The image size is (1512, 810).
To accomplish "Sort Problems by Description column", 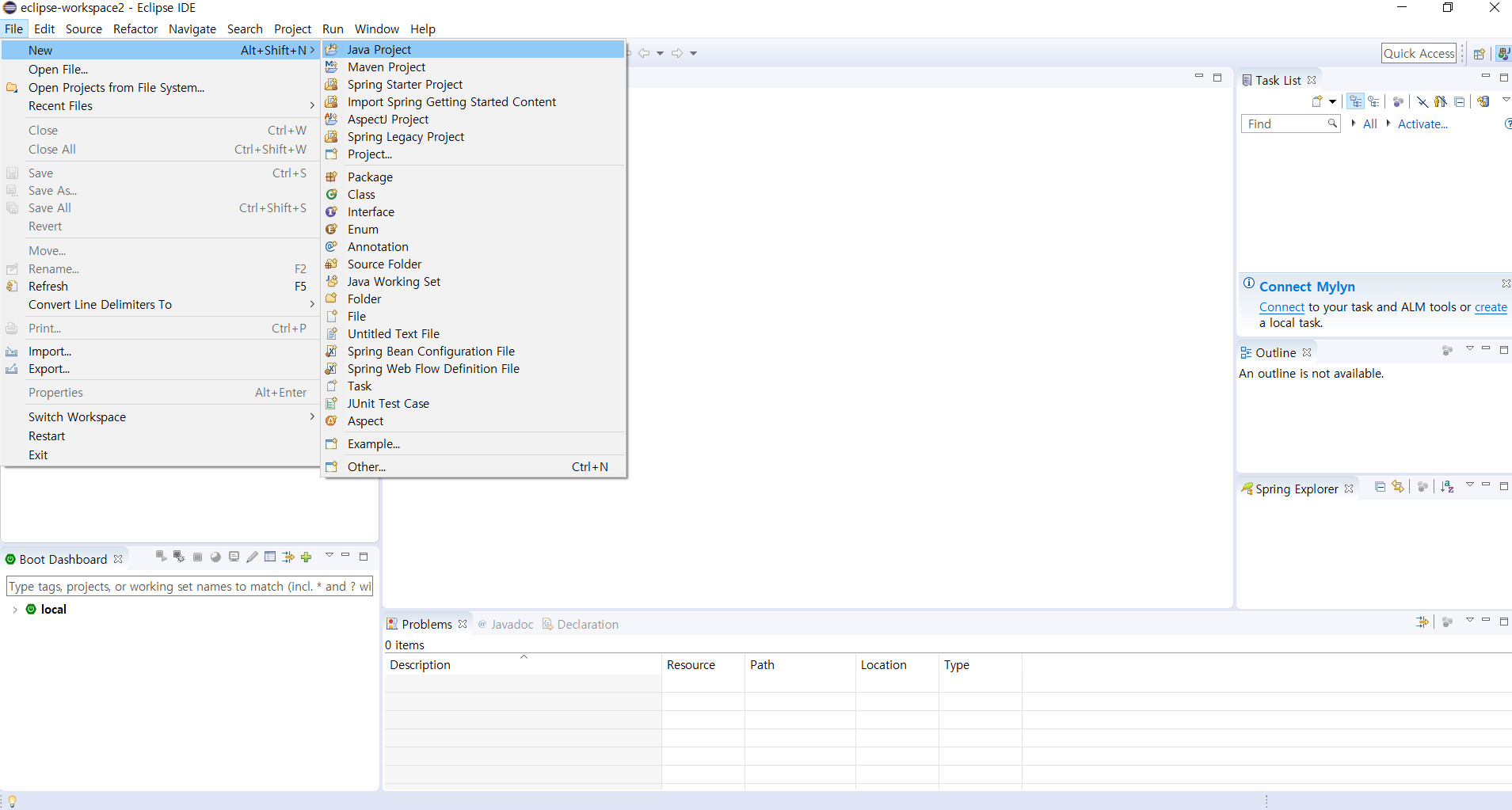I will (x=523, y=665).
